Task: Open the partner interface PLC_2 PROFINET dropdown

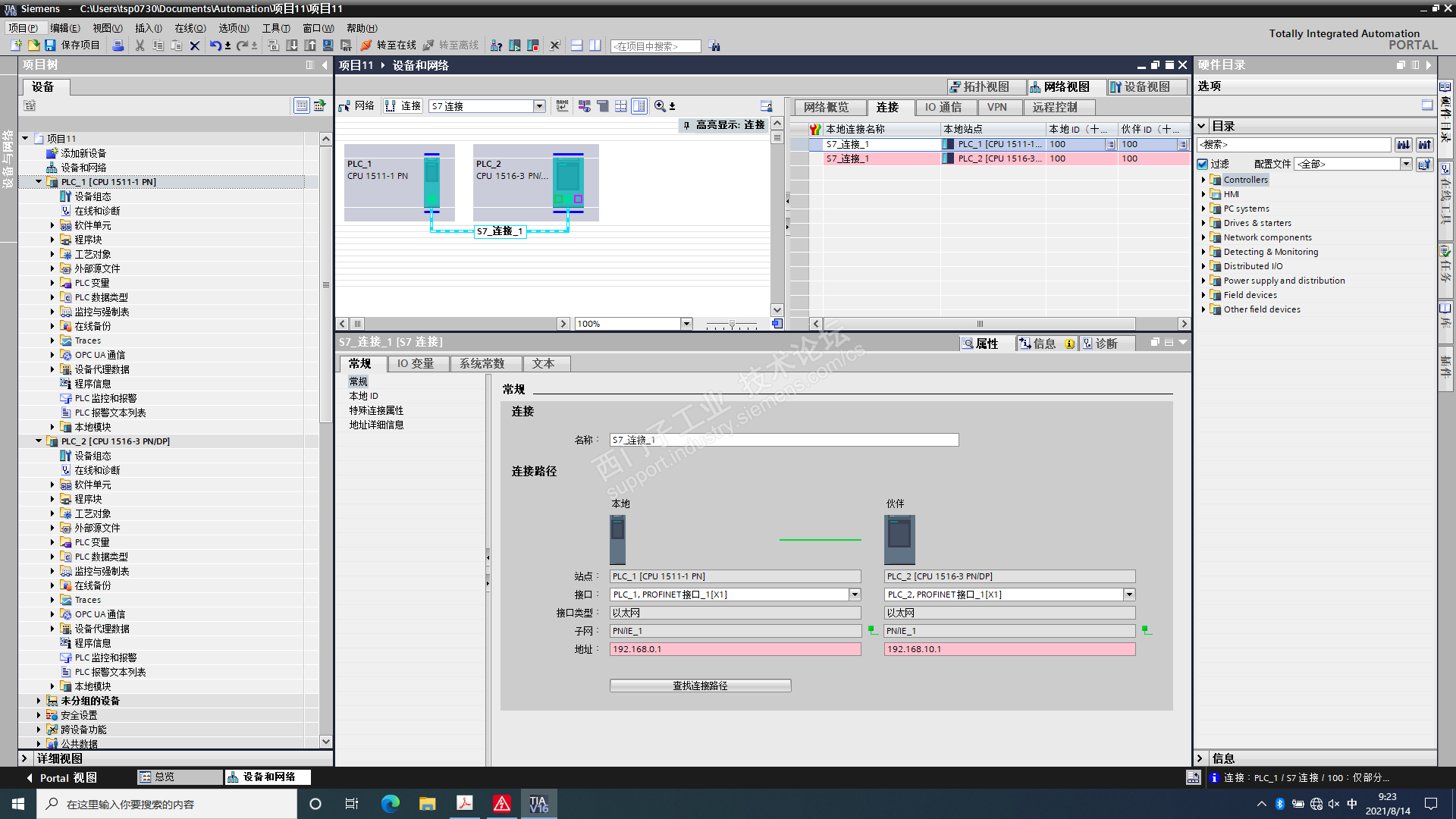Action: [x=1129, y=595]
